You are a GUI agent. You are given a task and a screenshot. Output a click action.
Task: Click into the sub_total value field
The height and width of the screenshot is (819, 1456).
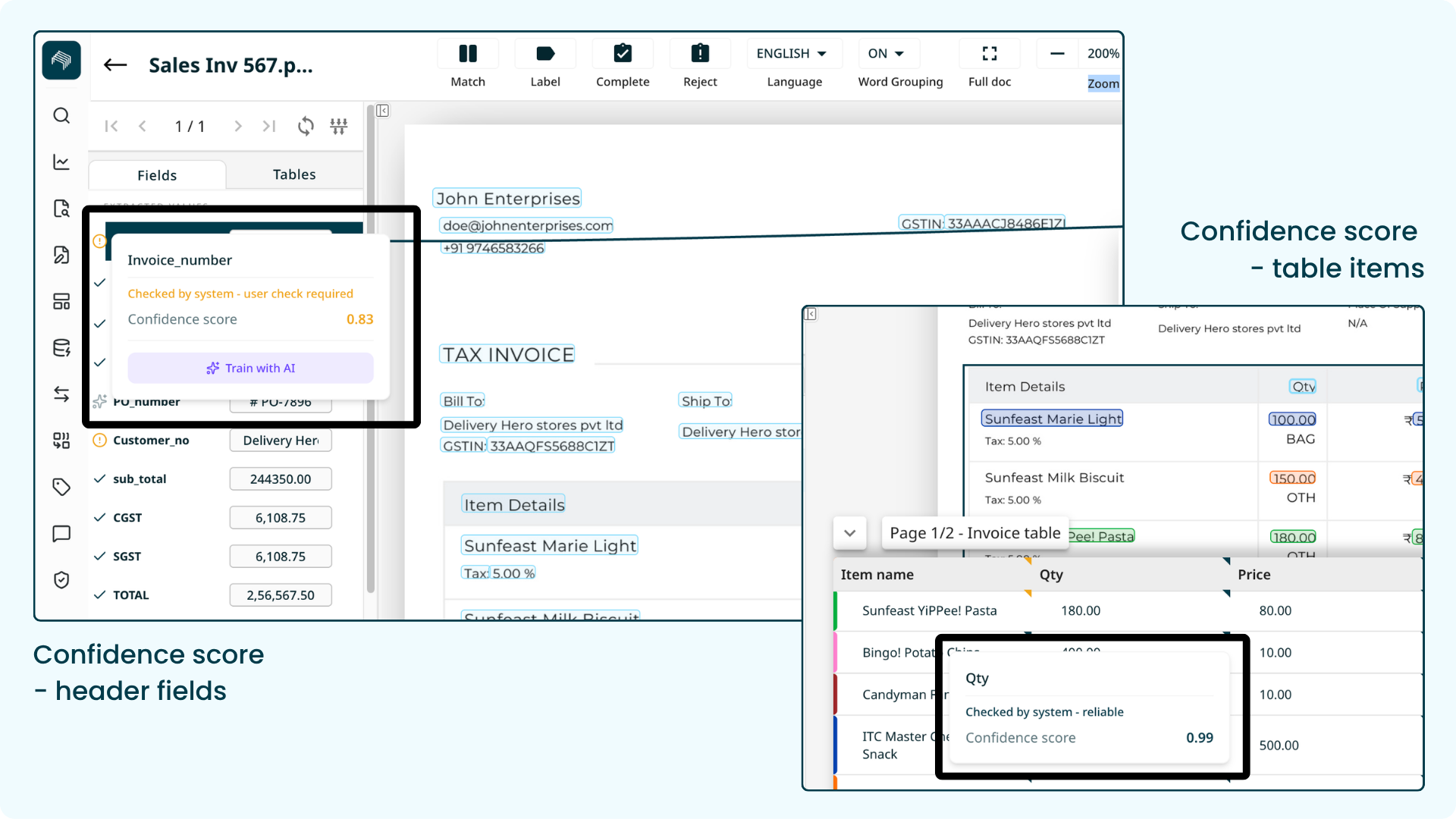coord(281,479)
